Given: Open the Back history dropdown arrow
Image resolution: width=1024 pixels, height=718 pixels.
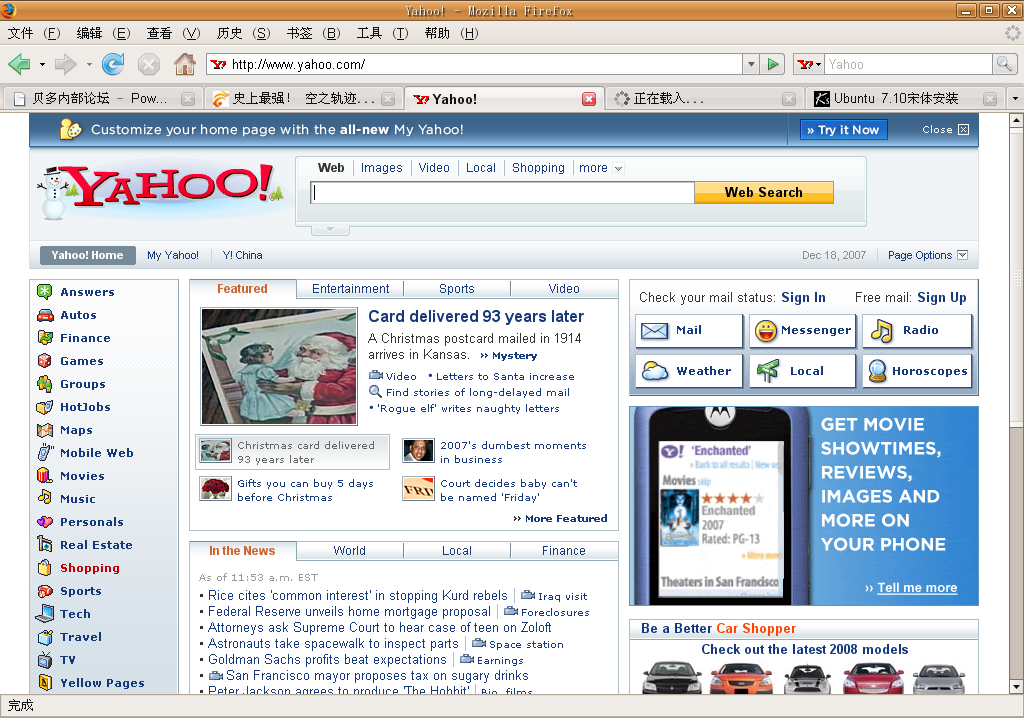Looking at the screenshot, I should coord(42,65).
